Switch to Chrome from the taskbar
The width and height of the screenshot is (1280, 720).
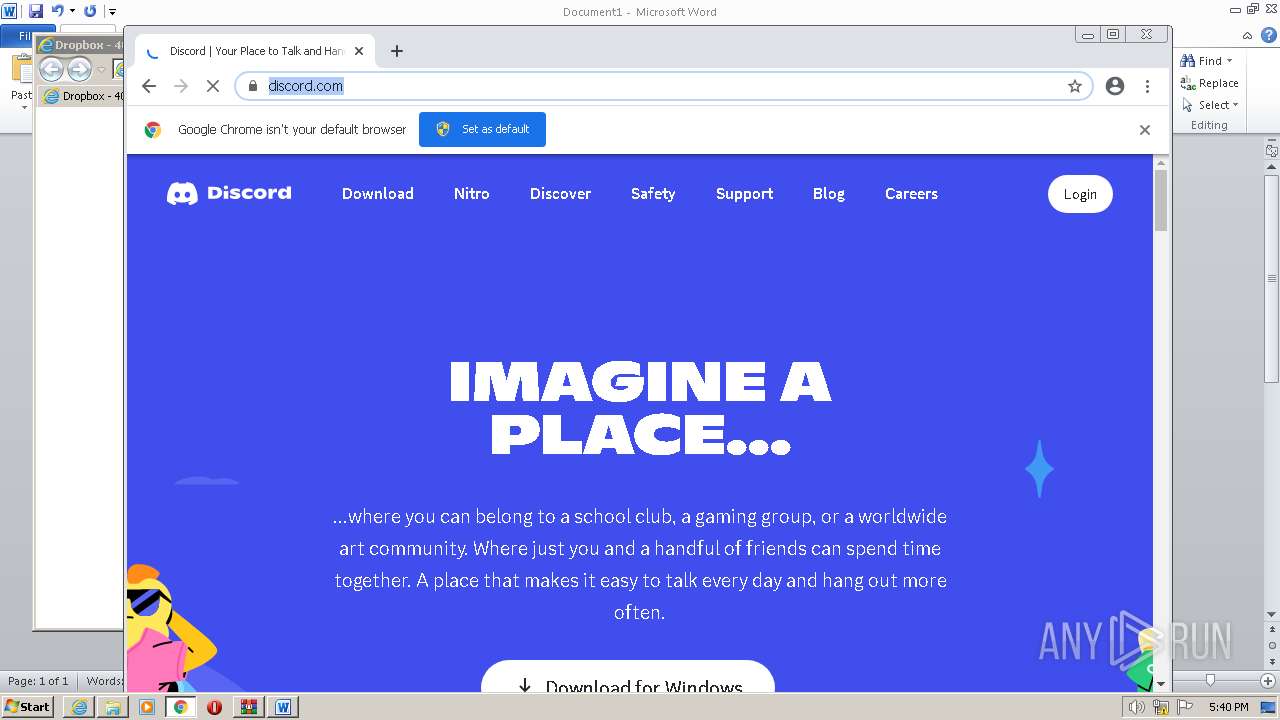pos(181,707)
